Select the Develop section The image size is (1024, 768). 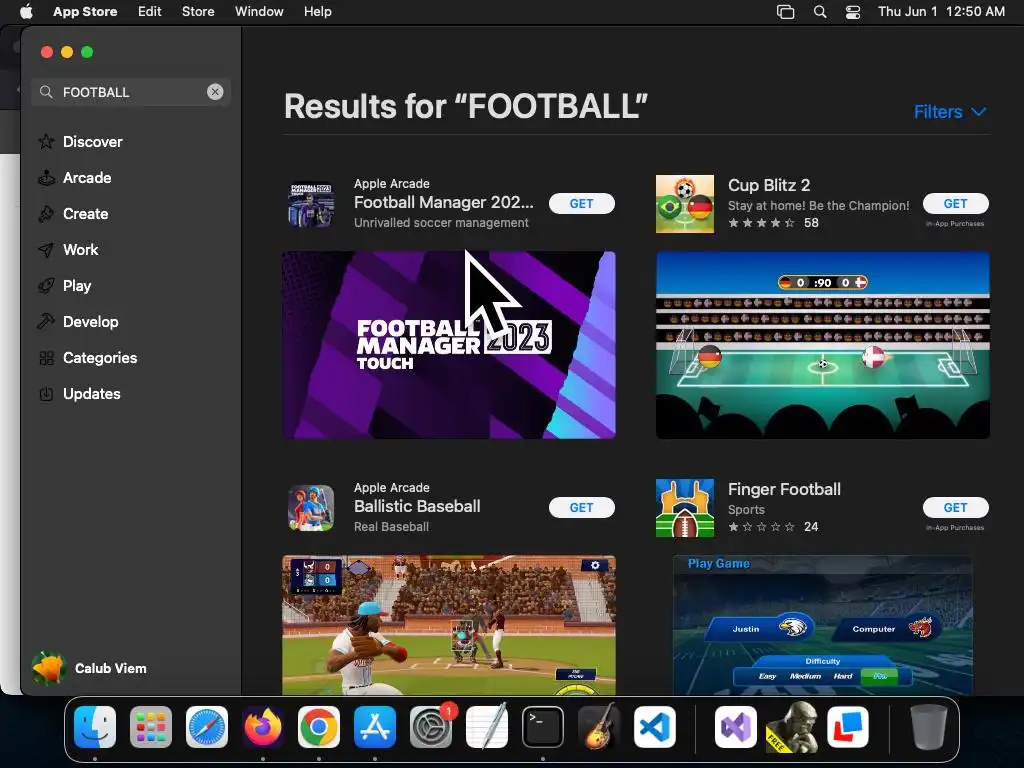91,321
